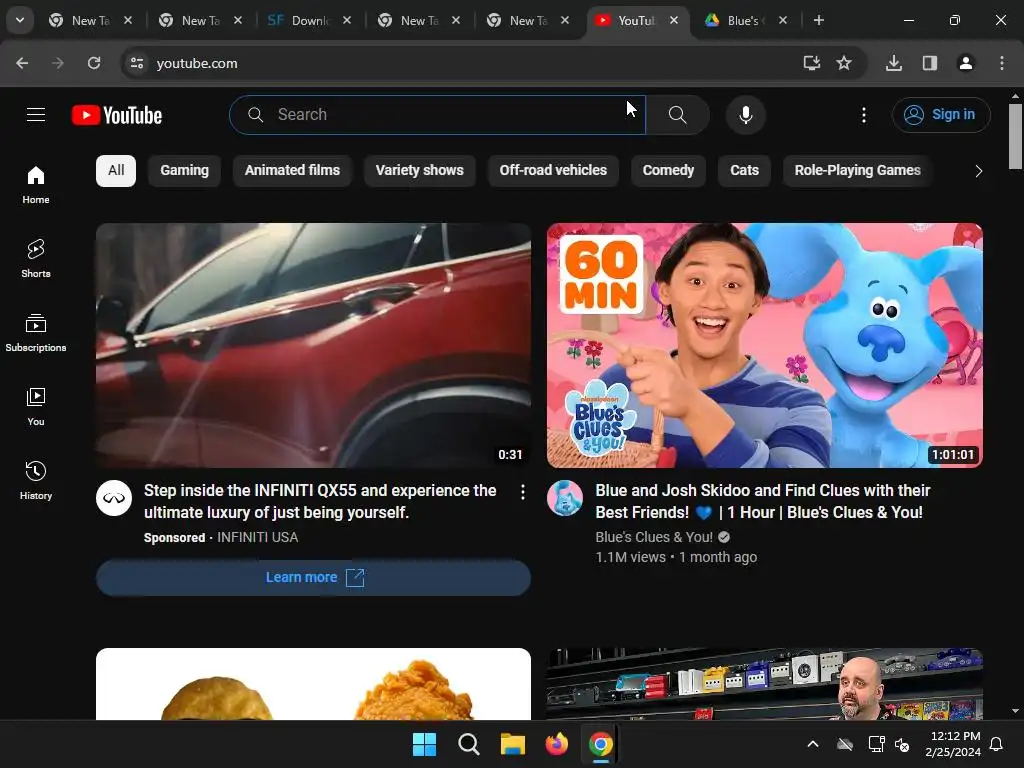Go to Home in the sidebar
1024x768 pixels.
pyautogui.click(x=36, y=185)
